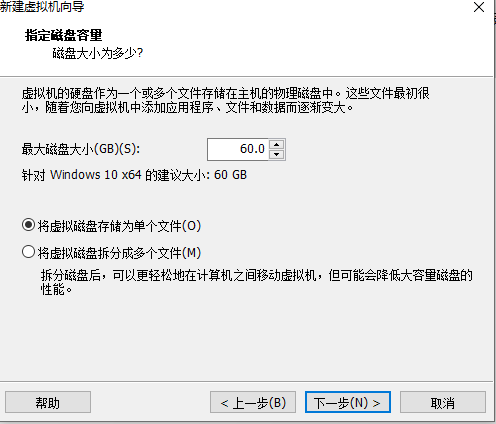The image size is (496, 424).
Task: Click the 磁盘大小为多少? subtitle text
Action: 98,53
